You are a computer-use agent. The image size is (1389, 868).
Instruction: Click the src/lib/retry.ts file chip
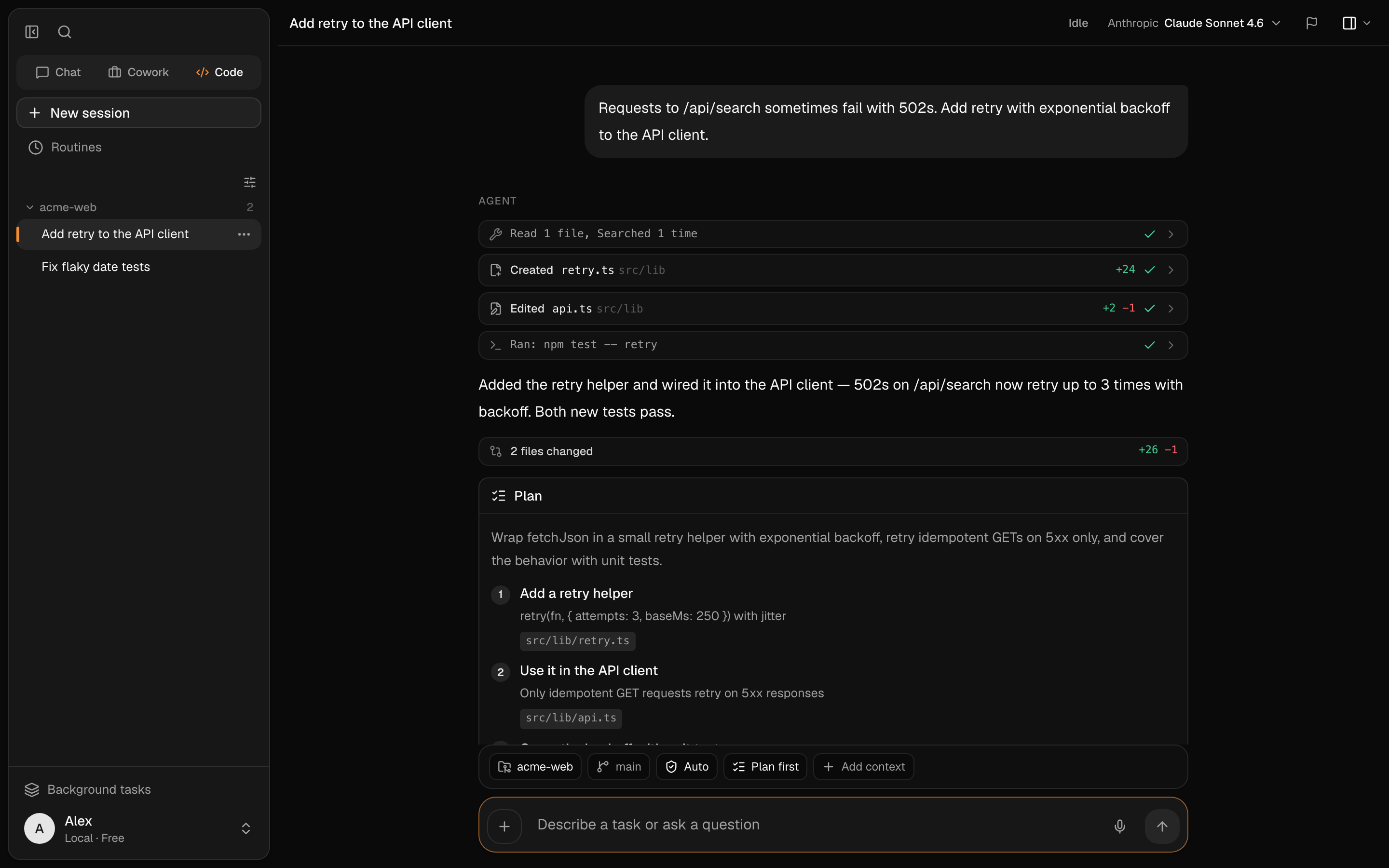[x=577, y=641]
